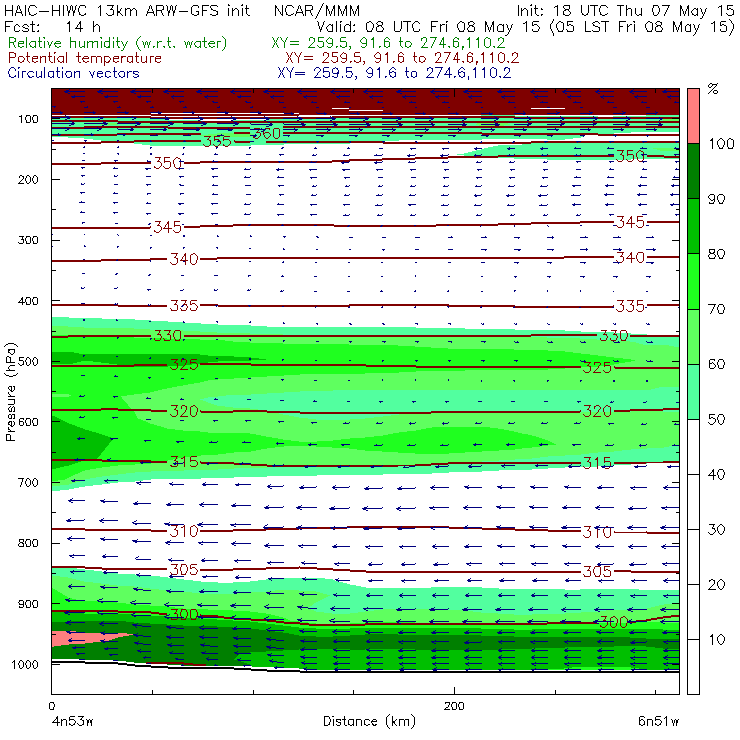Click the colorbar '50' tick label

[x=716, y=420]
